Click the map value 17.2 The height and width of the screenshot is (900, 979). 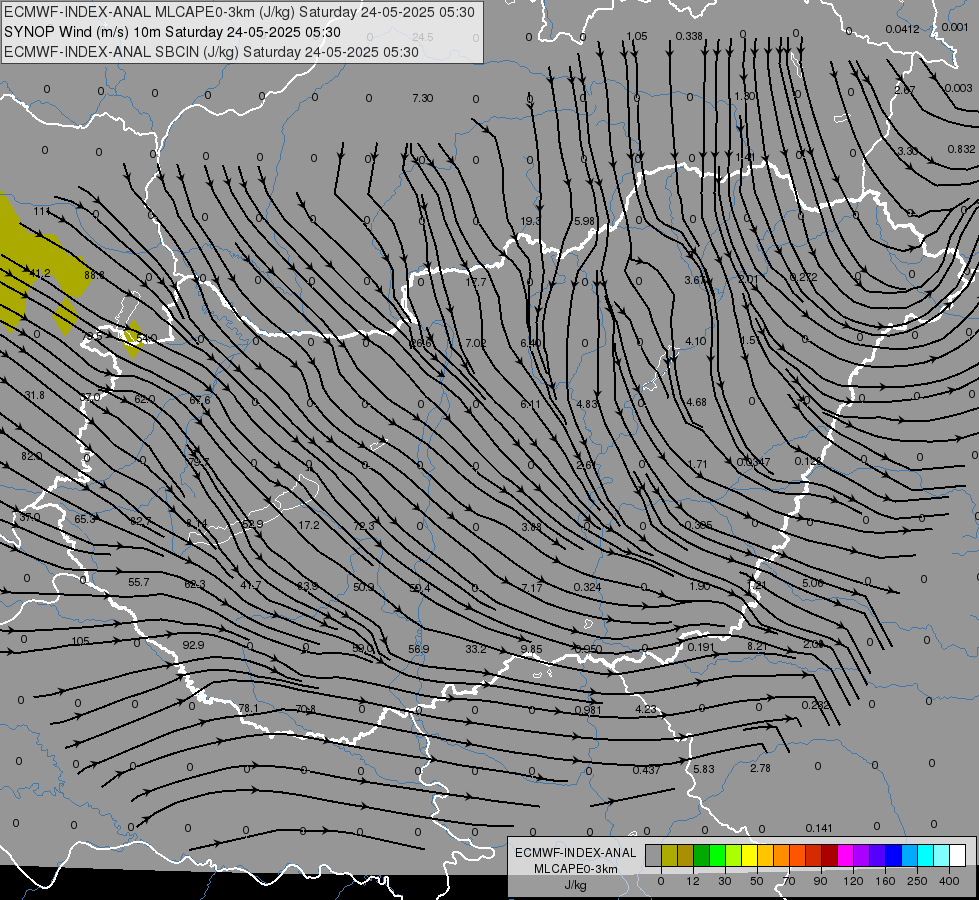(x=309, y=525)
